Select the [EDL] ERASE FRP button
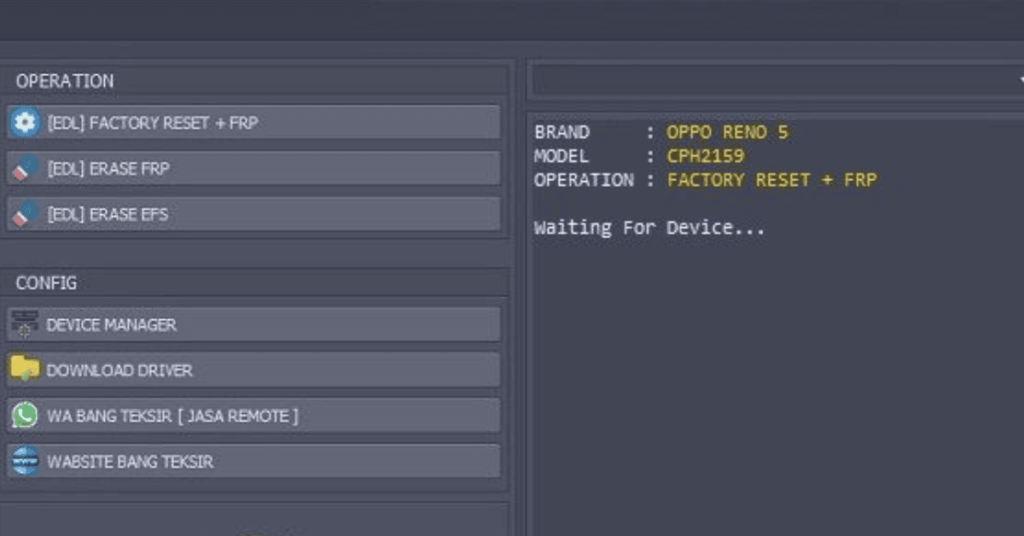This screenshot has height=536, width=1024. click(254, 168)
